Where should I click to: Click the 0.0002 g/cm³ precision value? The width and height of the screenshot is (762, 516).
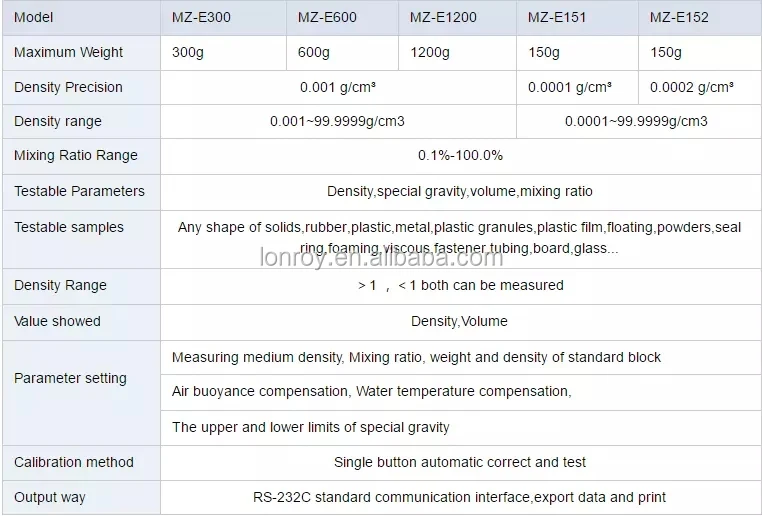click(692, 87)
